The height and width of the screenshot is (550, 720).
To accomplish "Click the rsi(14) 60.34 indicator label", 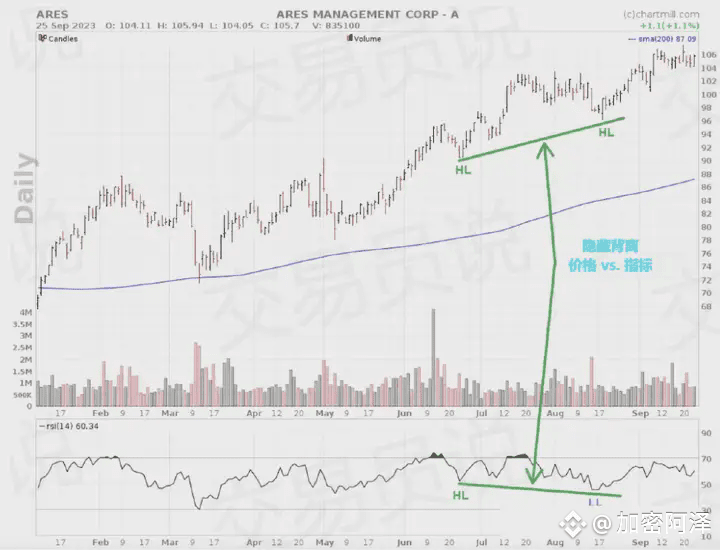I will pos(69,426).
